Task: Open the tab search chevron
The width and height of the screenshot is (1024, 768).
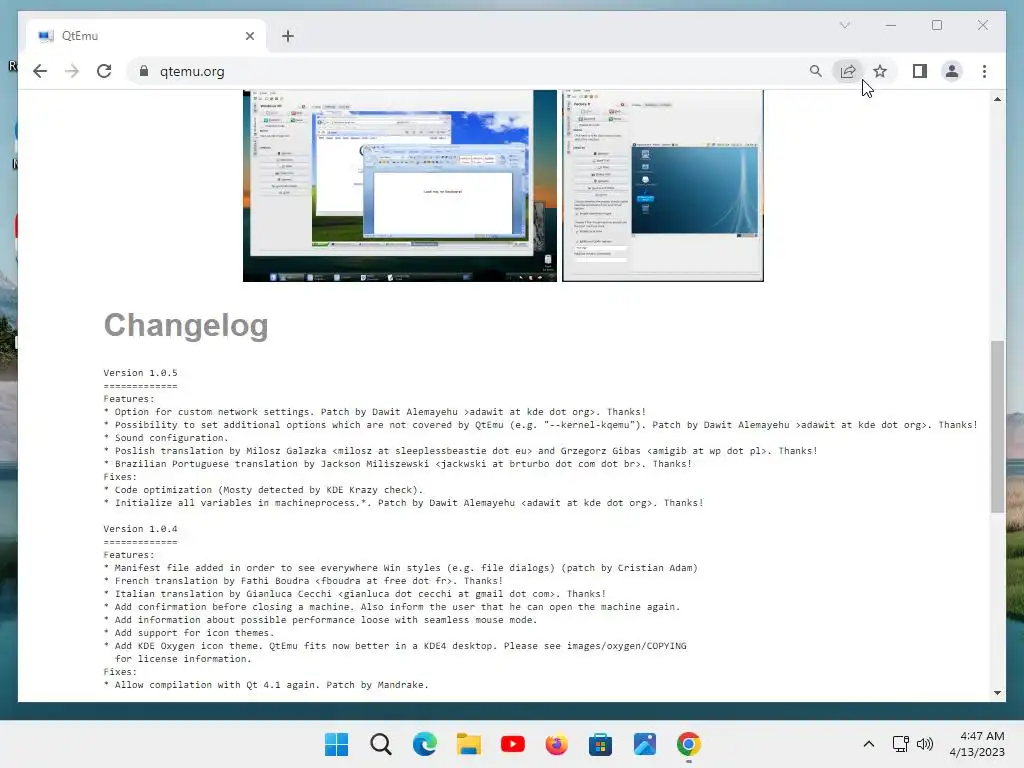Action: click(x=845, y=25)
